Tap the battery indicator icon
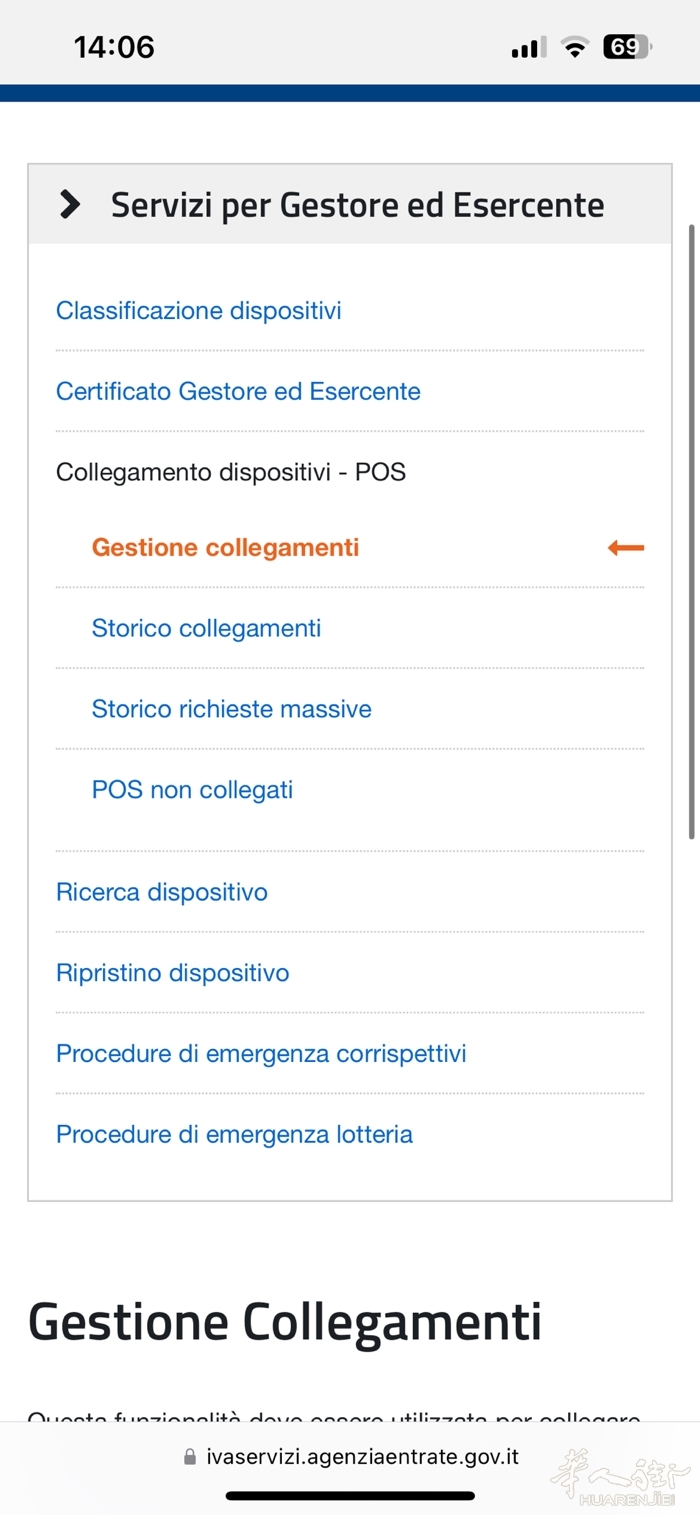This screenshot has width=700, height=1515. 626,47
